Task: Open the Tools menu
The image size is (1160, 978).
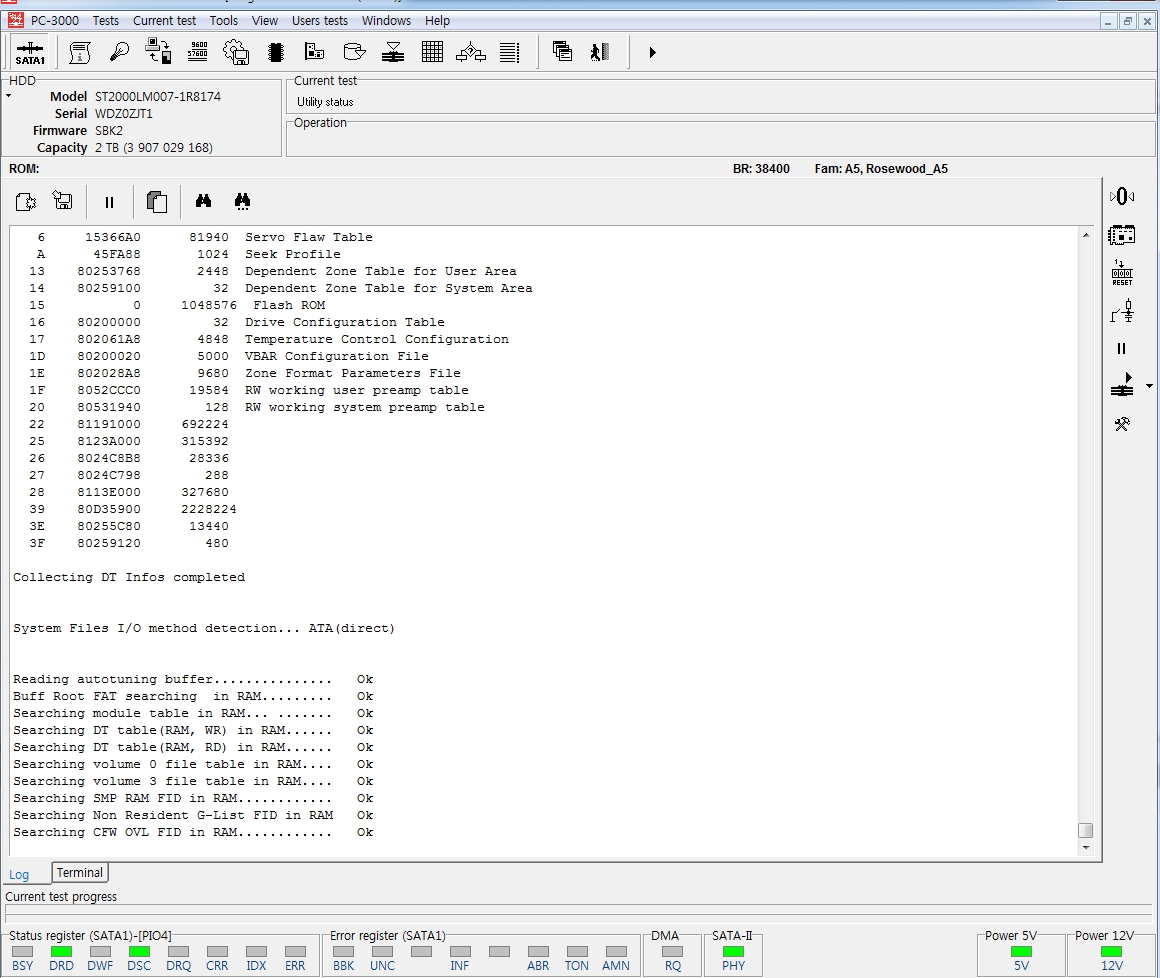Action: click(x=224, y=20)
